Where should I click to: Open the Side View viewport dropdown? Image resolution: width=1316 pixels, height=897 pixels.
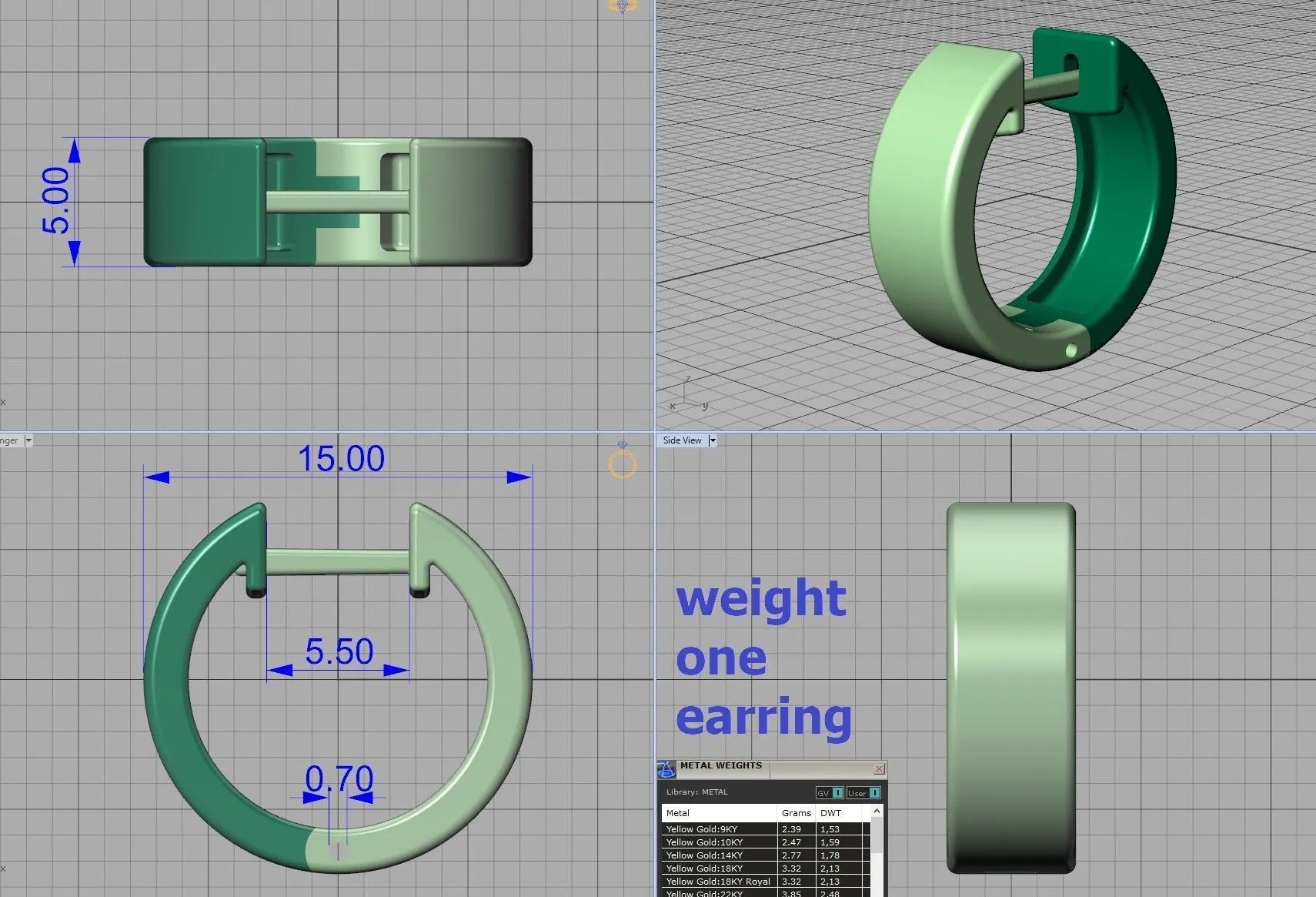(x=713, y=440)
